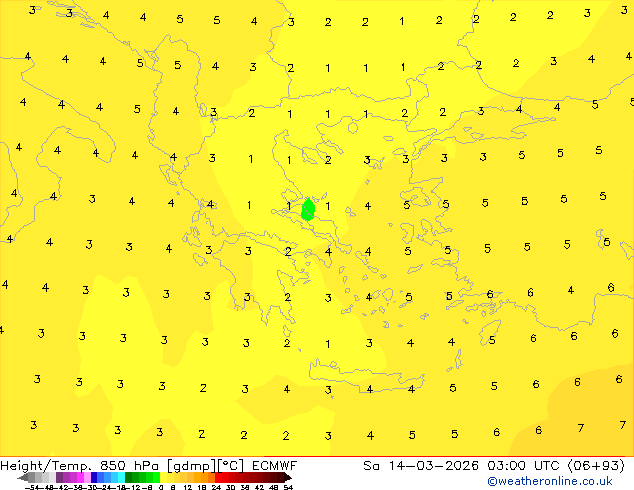The width and height of the screenshot is (634, 490).
Task: Click the '12' legend scale value
Action: pyautogui.click(x=188, y=487)
